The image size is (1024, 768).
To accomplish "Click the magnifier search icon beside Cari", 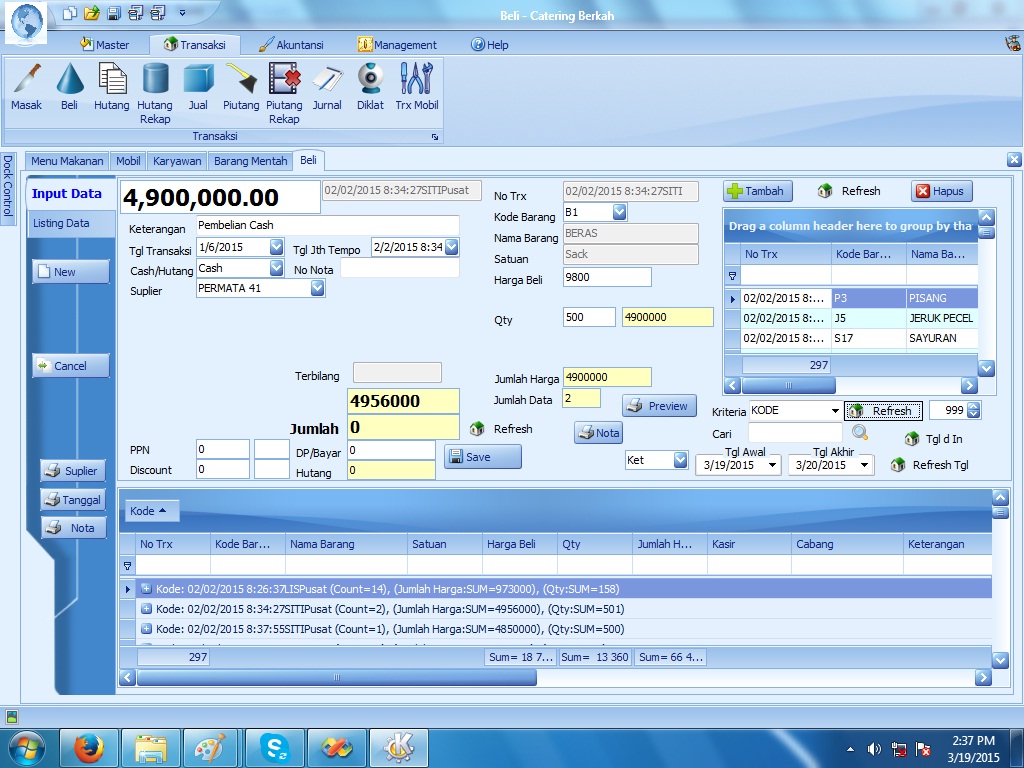I will [860, 433].
